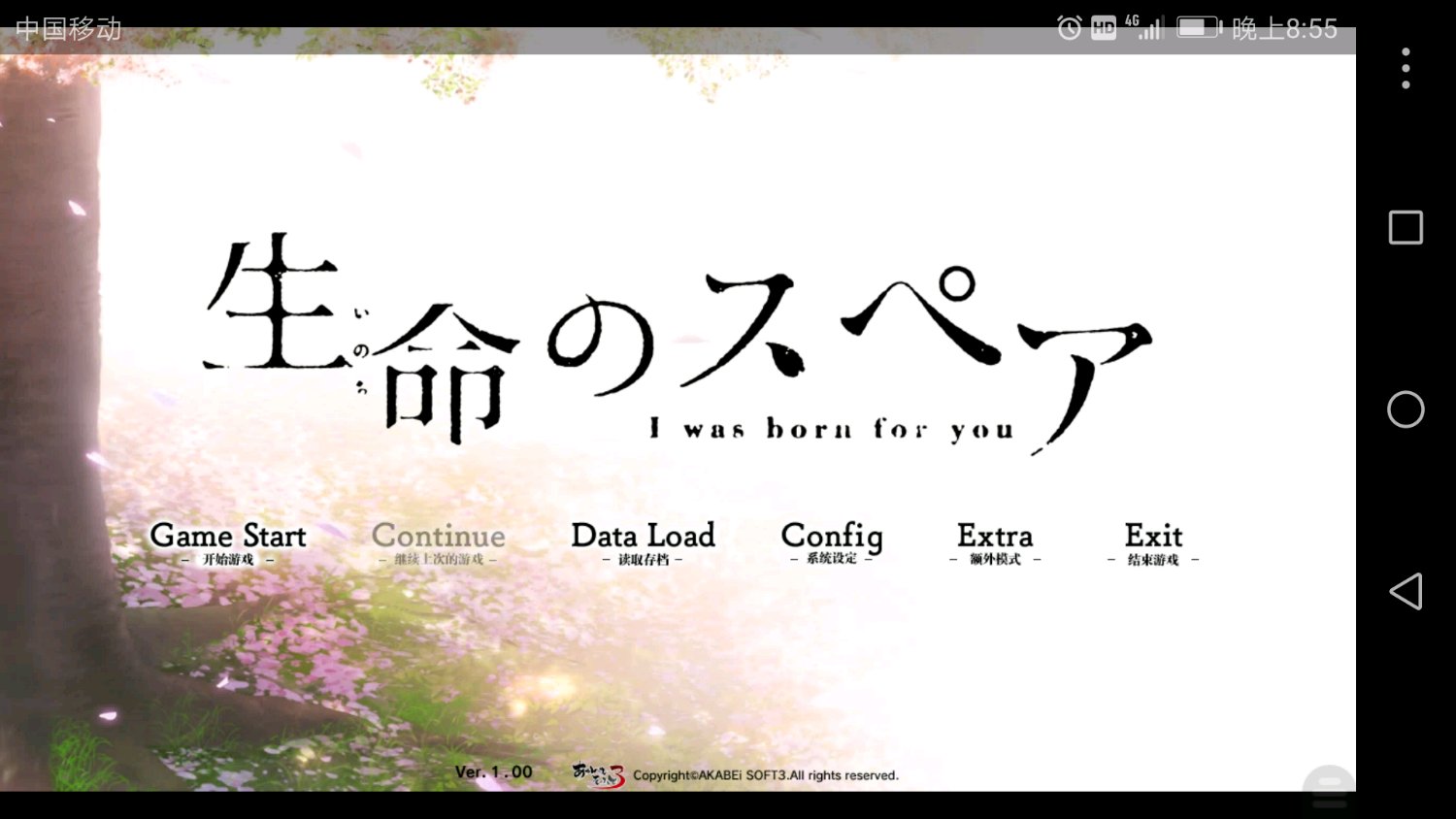The height and width of the screenshot is (819, 1456).
Task: Tap the Android back triangle button
Action: pyautogui.click(x=1406, y=591)
